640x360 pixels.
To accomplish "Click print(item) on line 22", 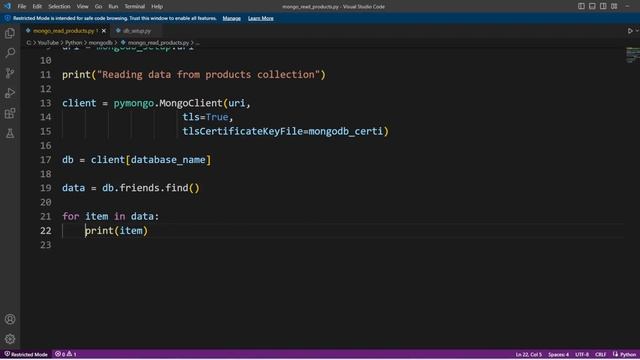I will [116, 231].
